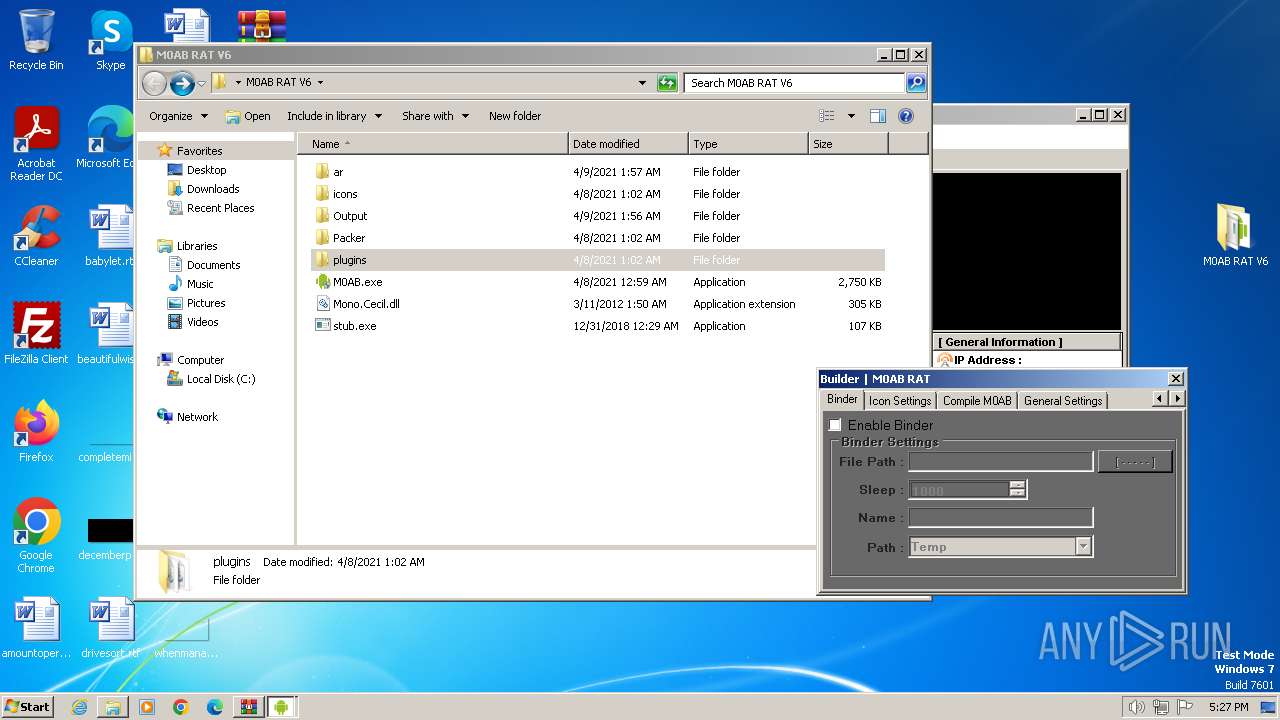
Task: Open the Recycle Bin desktop icon
Action: point(36,40)
